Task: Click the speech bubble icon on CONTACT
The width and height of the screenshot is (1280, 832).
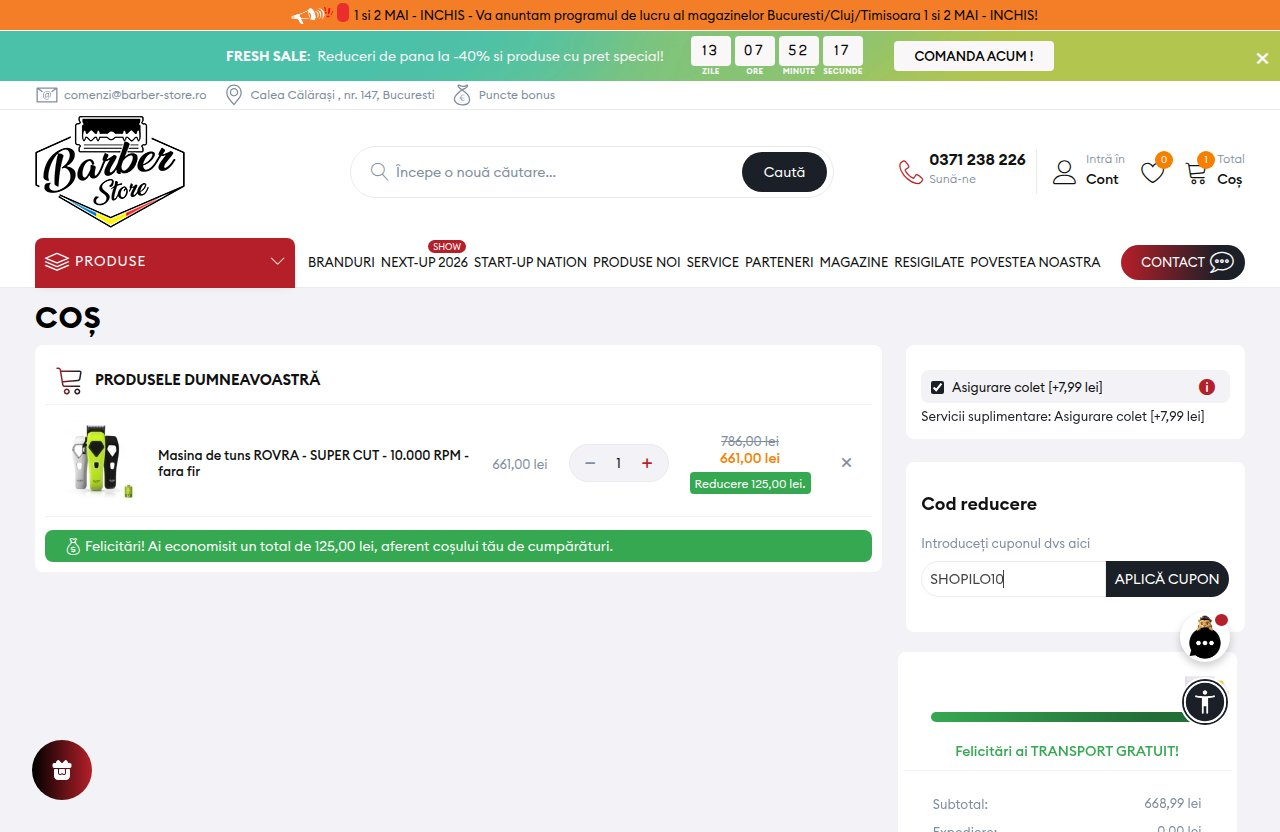Action: [x=1222, y=262]
